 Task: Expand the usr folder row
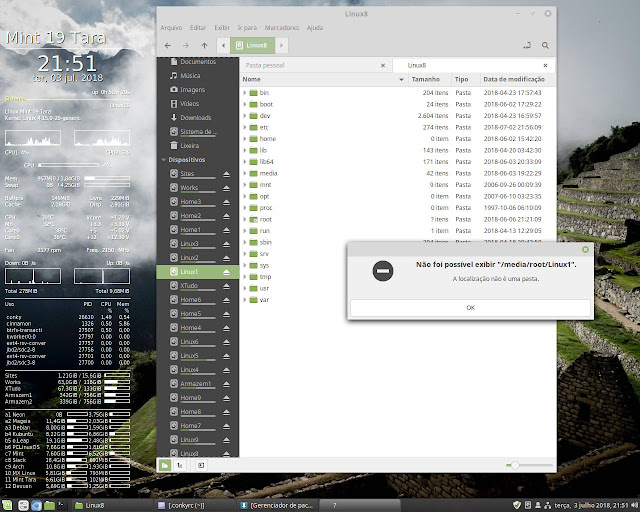[x=244, y=288]
